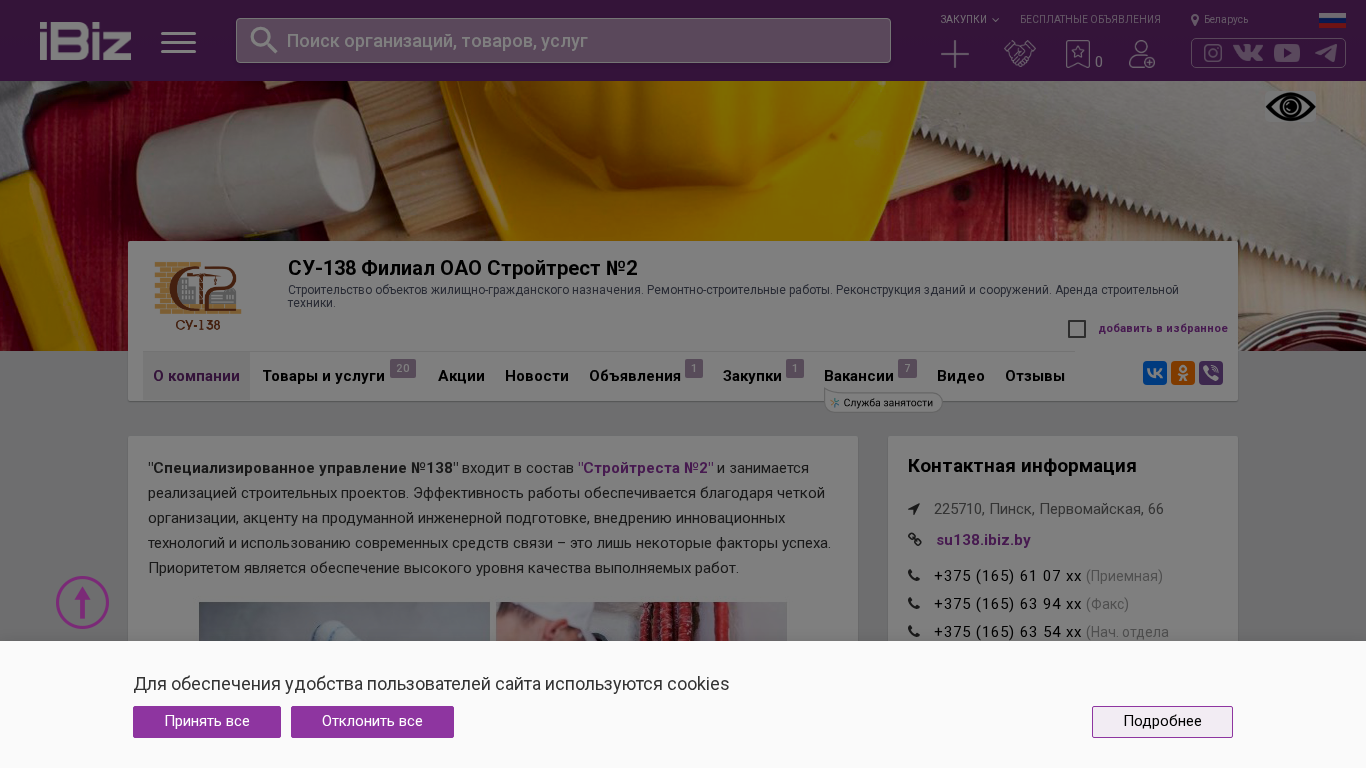Select the О компании tab

point(196,376)
